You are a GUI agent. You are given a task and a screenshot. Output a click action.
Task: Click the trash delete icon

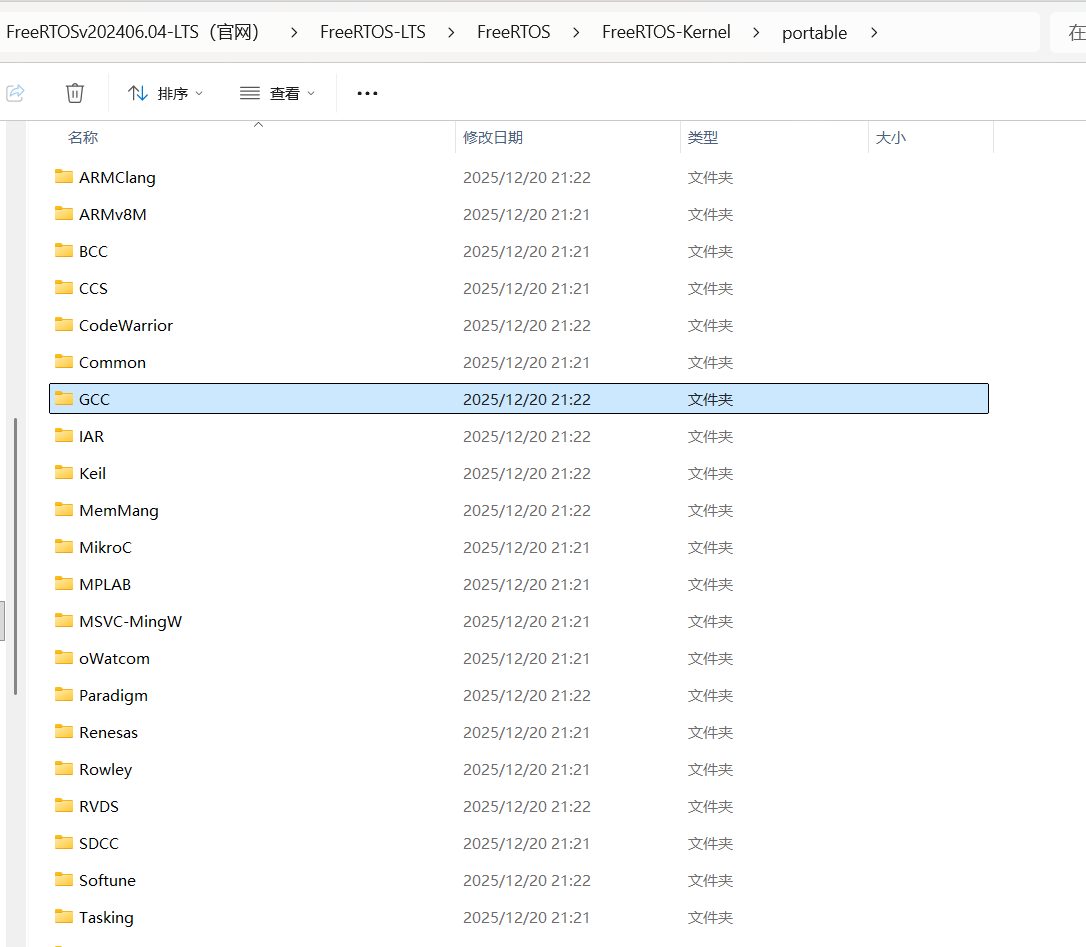click(x=75, y=93)
